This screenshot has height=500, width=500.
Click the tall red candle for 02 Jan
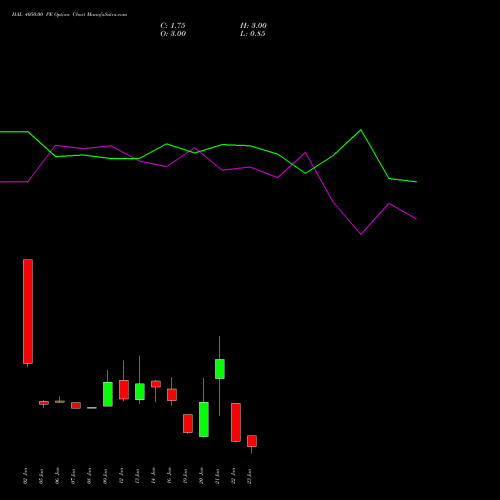[28, 311]
